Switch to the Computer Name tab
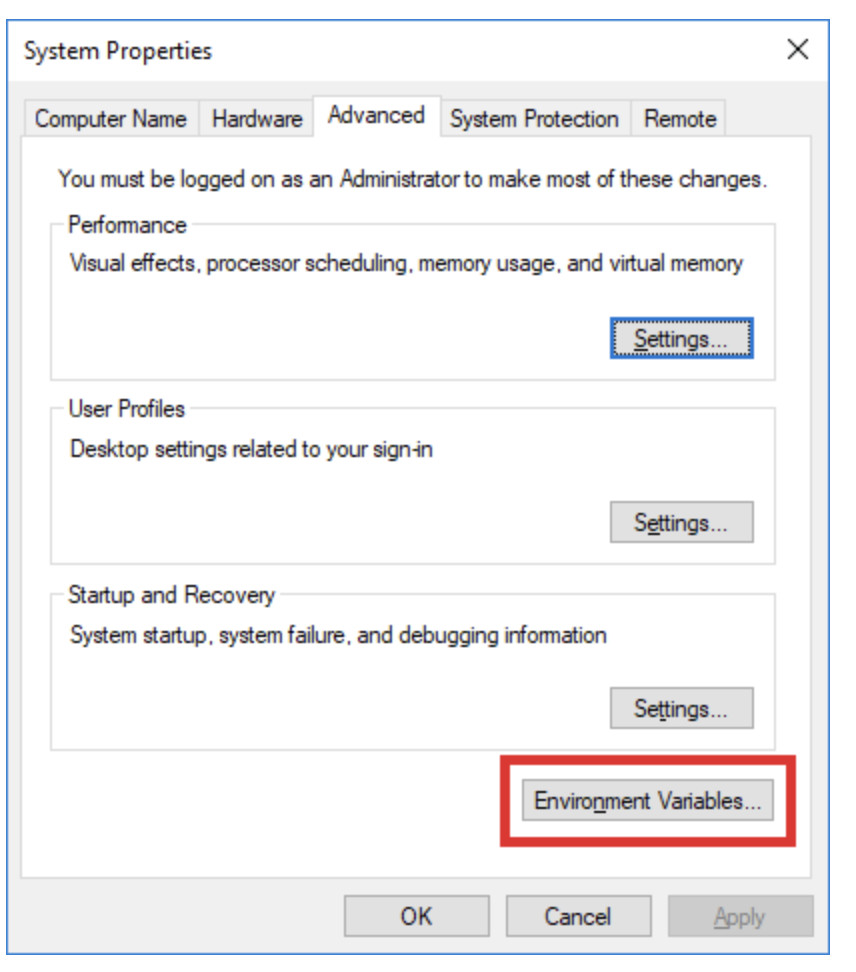856x972 pixels. 111,118
